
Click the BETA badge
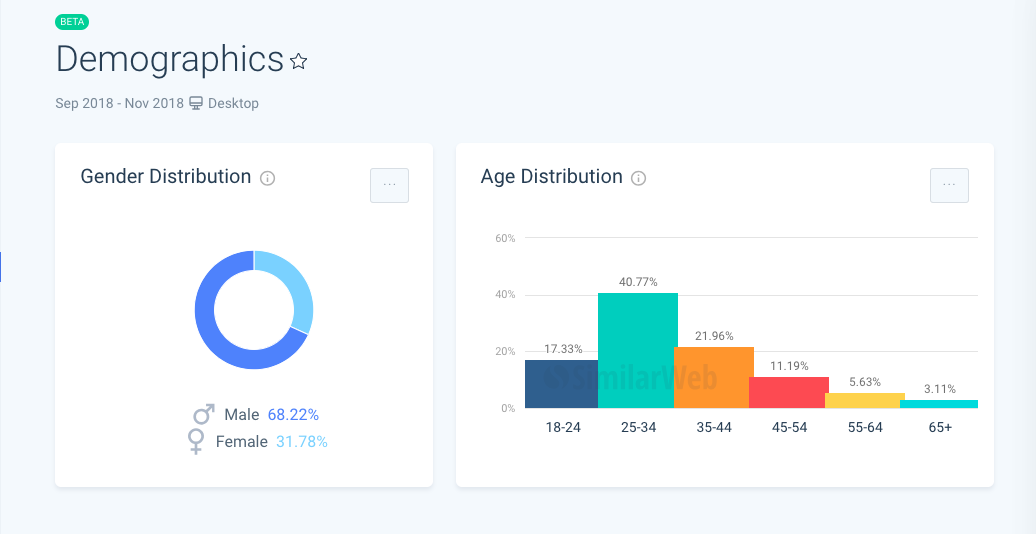point(72,21)
